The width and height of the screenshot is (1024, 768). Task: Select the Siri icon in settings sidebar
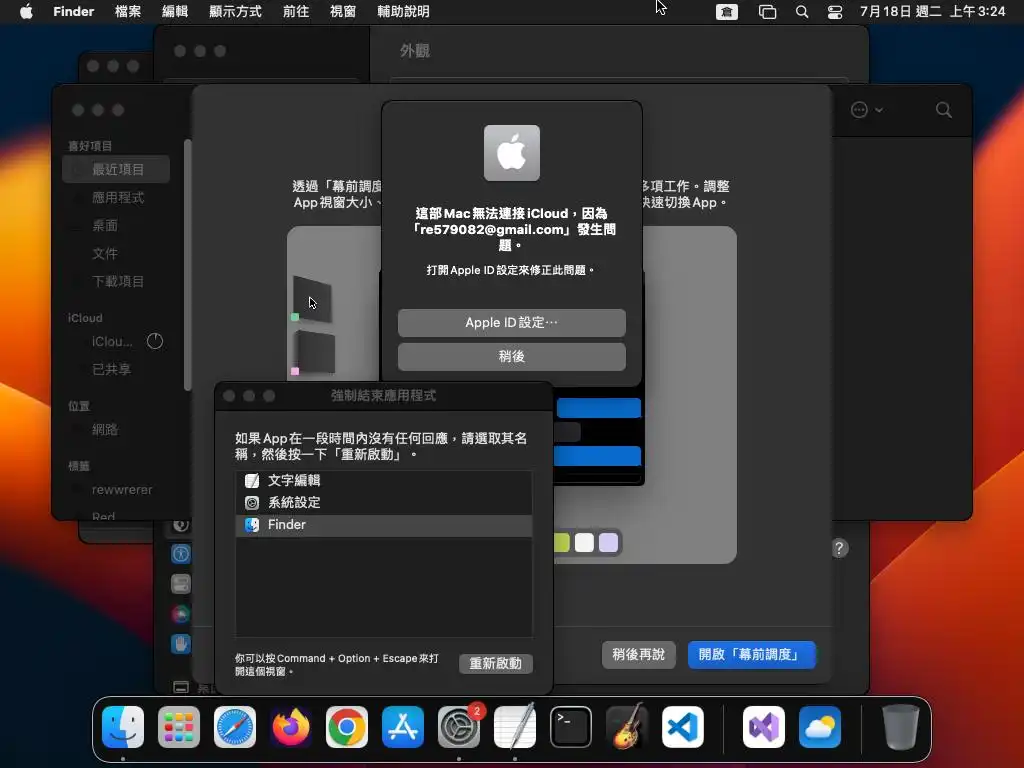point(181,614)
